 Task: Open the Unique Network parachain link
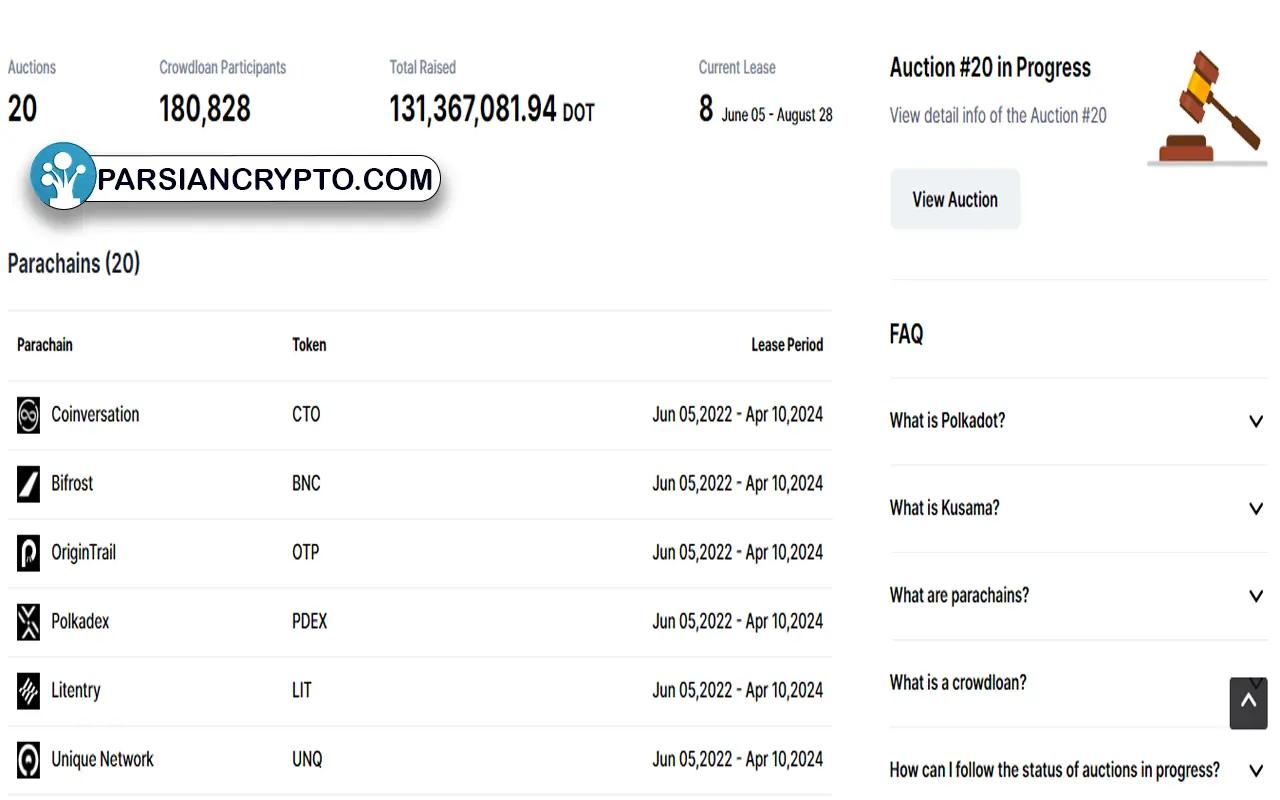tap(102, 760)
